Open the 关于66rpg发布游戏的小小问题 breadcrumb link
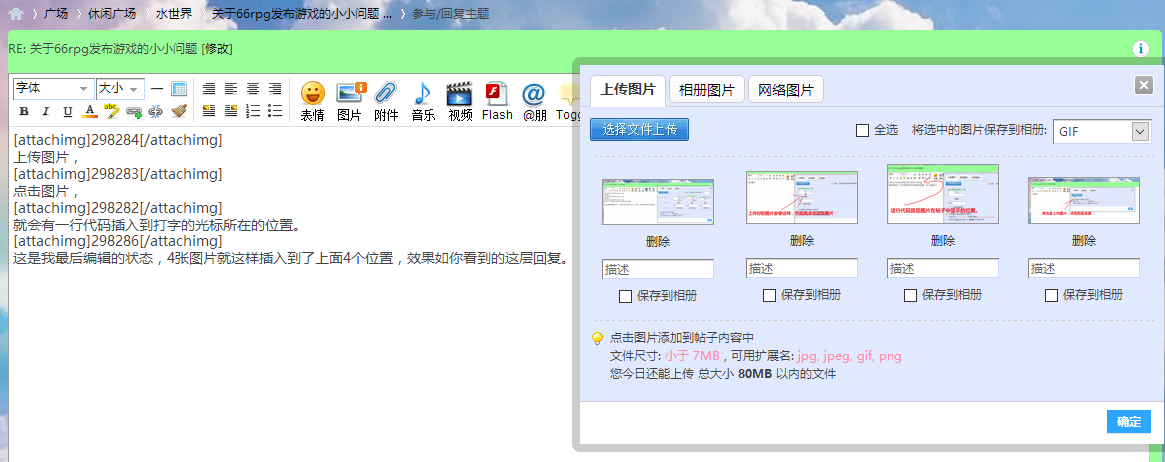Screen dimensions: 1165x462 [302, 13]
